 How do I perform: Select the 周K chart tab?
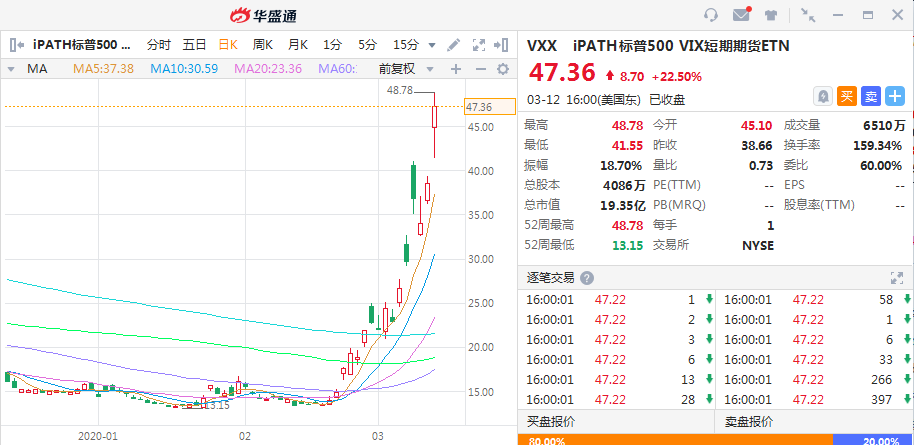click(x=263, y=45)
